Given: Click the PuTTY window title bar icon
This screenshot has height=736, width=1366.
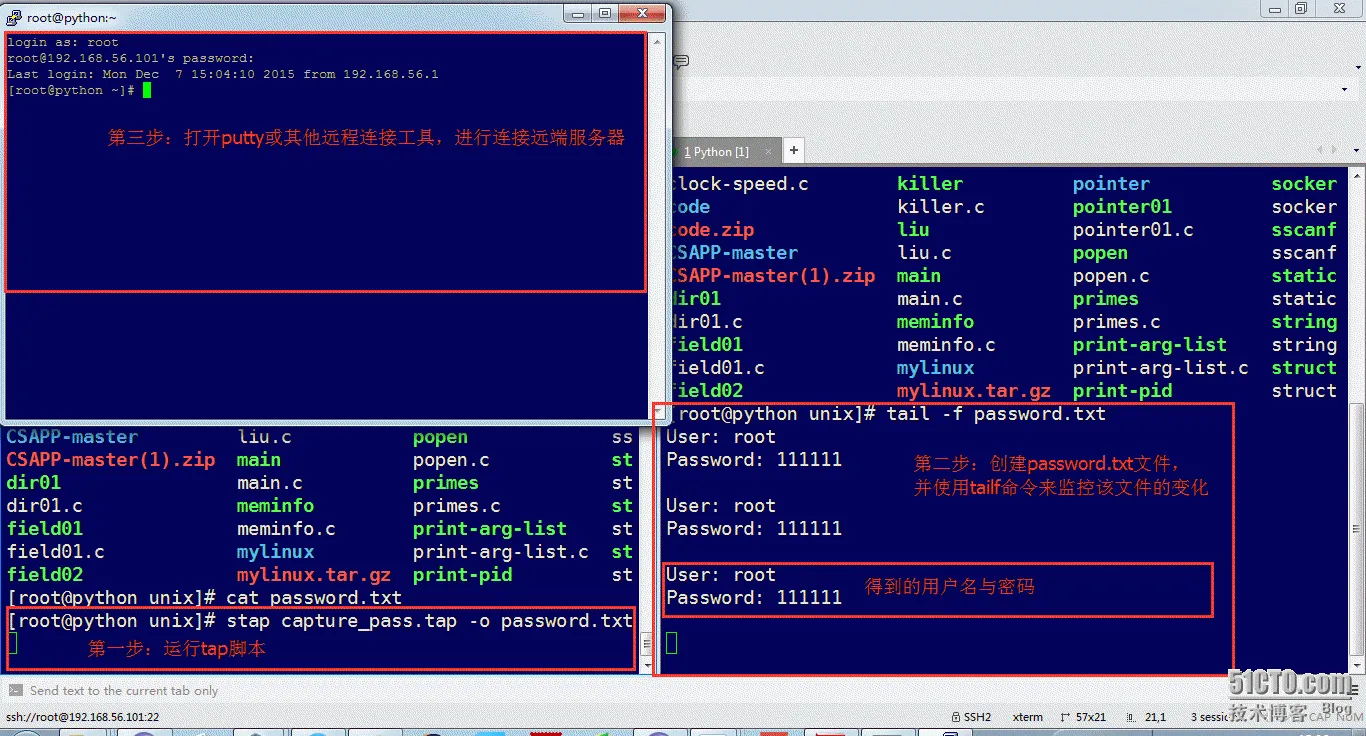Looking at the screenshot, I should (x=14, y=17).
